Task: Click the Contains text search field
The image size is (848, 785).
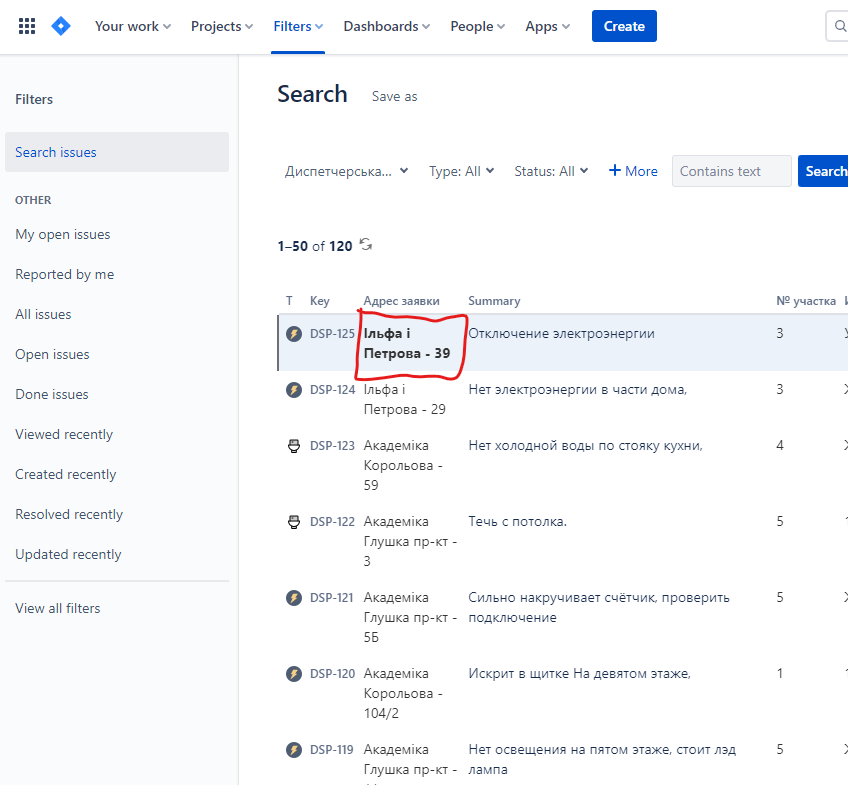Action: click(731, 171)
